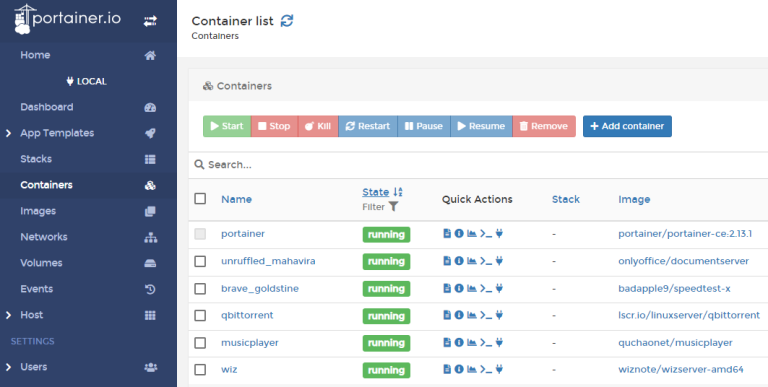Sort by the Stack column header

[x=566, y=199]
